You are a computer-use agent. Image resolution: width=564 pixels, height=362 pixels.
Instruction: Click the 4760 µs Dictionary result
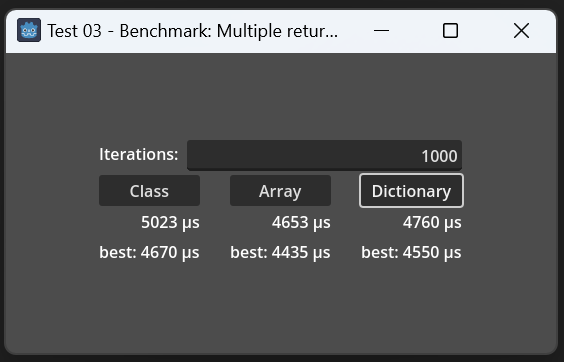click(x=432, y=223)
